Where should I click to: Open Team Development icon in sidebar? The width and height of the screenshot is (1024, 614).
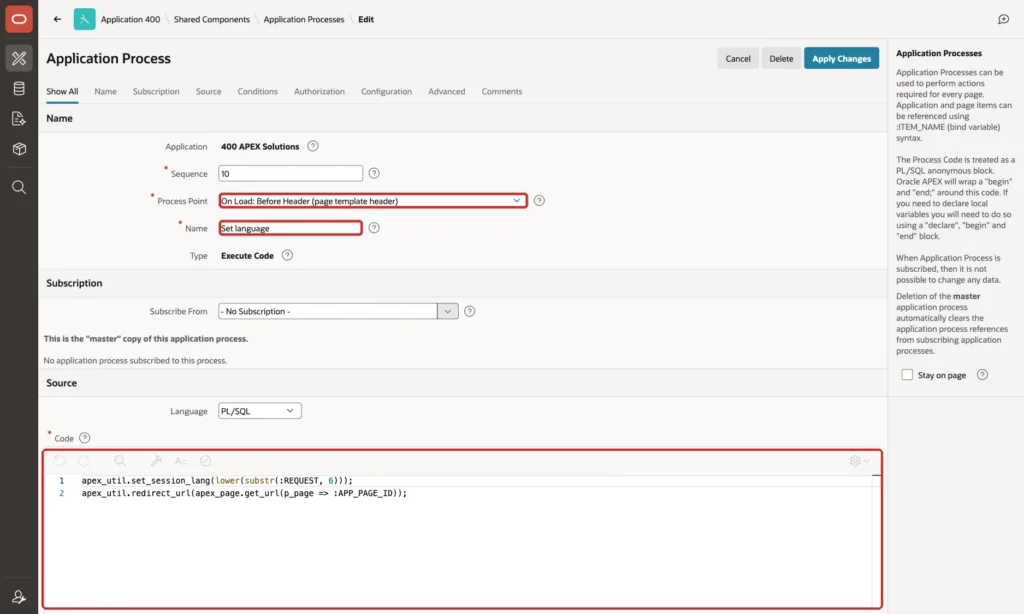pos(19,118)
